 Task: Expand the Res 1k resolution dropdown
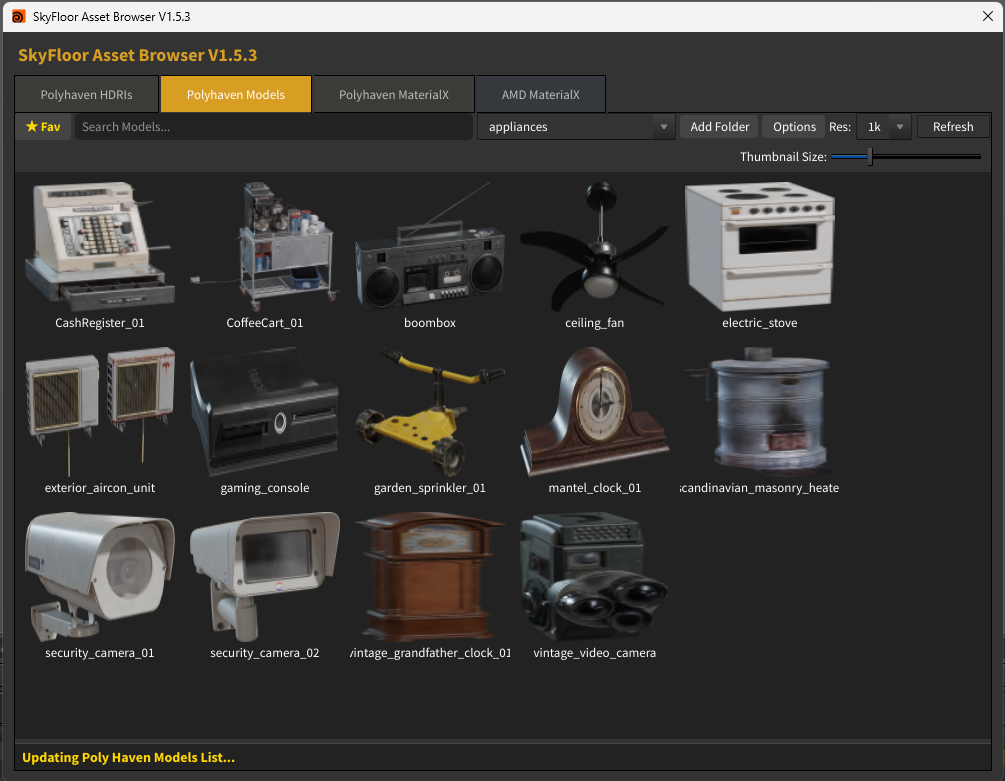[884, 127]
